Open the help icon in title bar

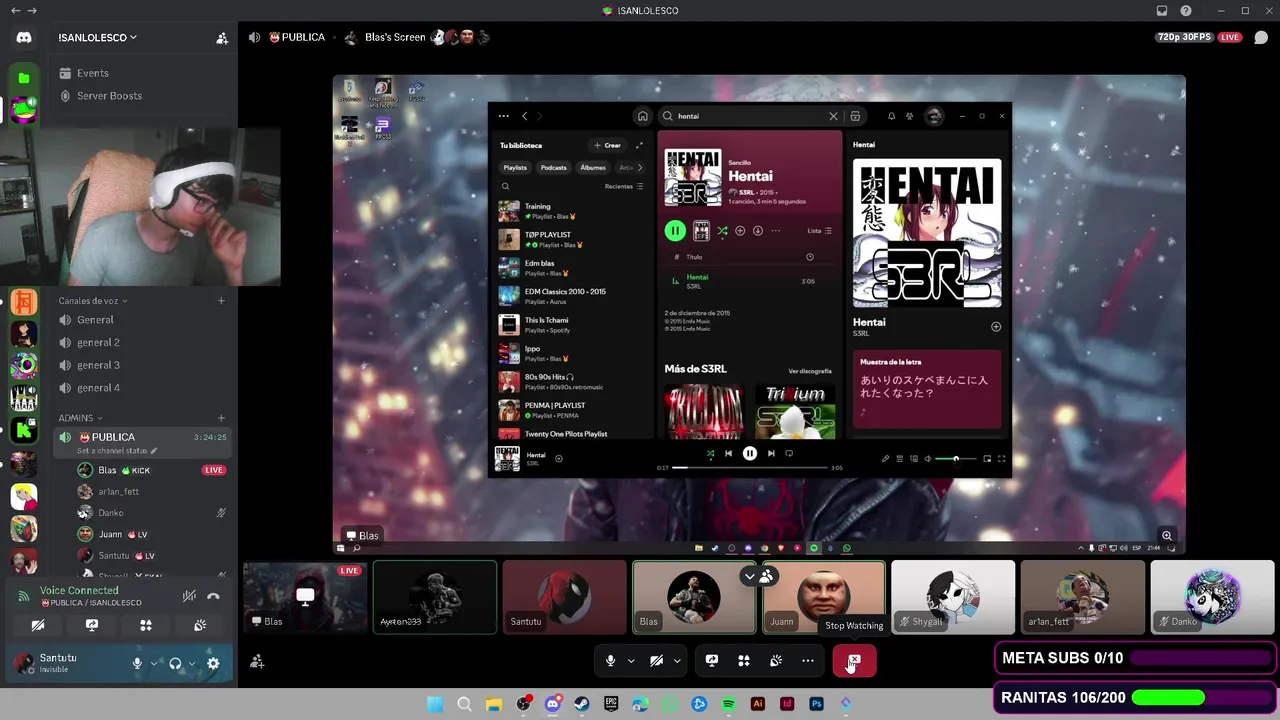pyautogui.click(x=1186, y=10)
